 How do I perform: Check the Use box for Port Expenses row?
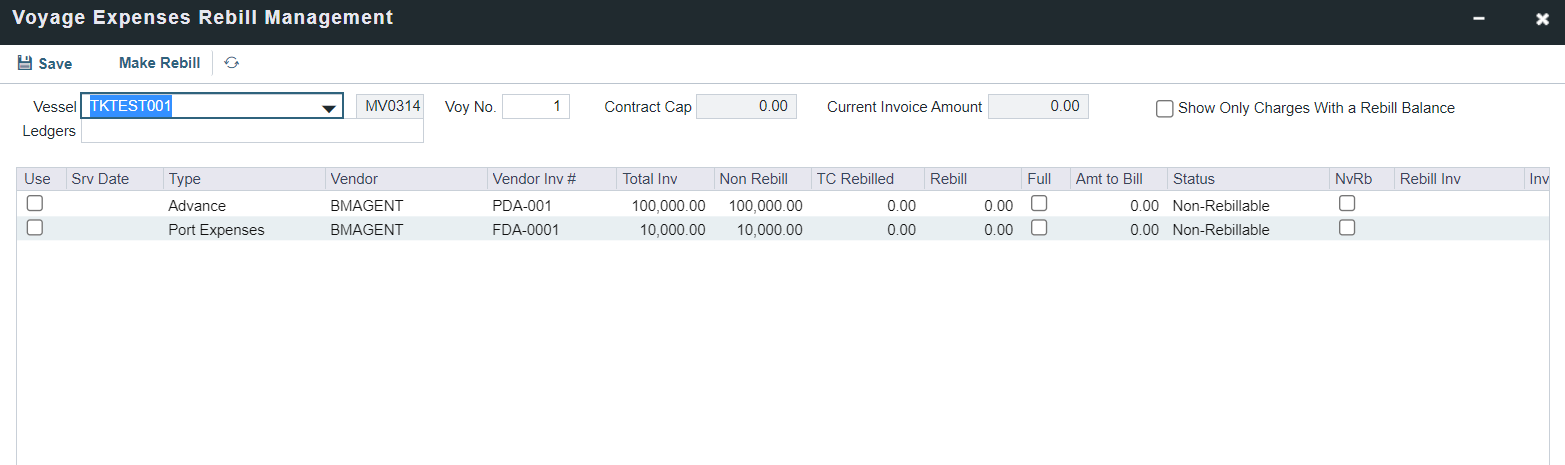(35, 227)
